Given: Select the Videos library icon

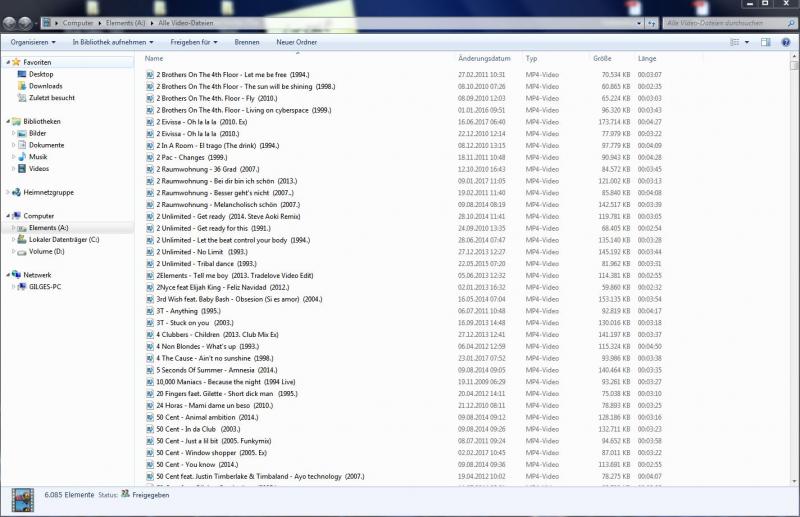Looking at the screenshot, I should point(21,169).
